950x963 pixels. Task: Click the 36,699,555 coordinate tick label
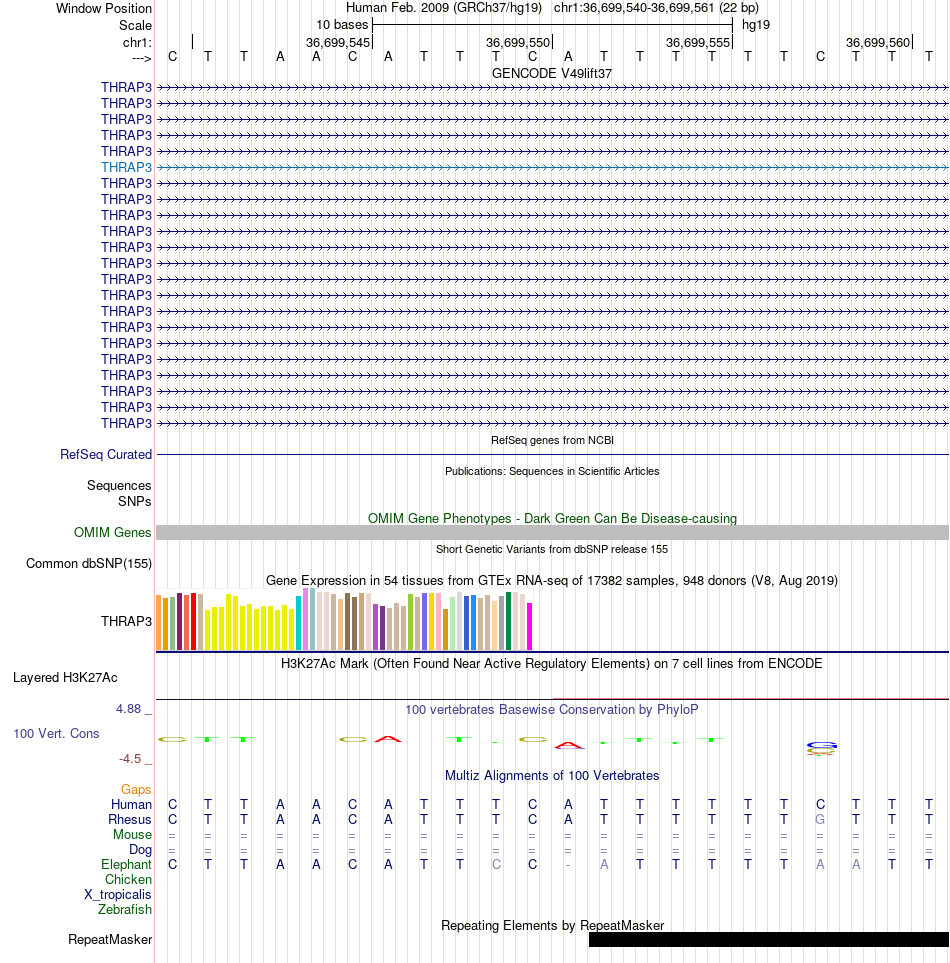point(698,42)
